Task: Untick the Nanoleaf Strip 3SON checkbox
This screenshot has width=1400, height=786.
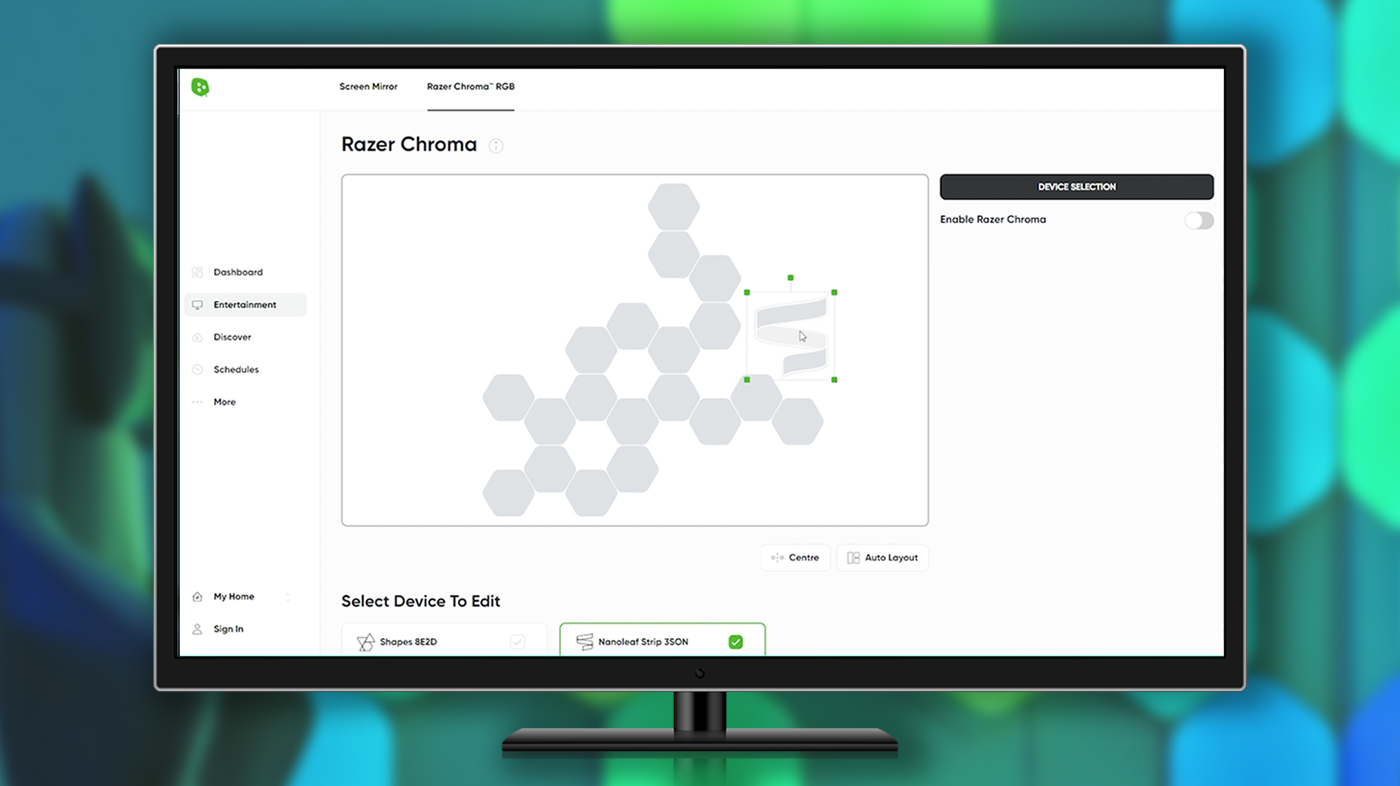Action: [x=736, y=642]
